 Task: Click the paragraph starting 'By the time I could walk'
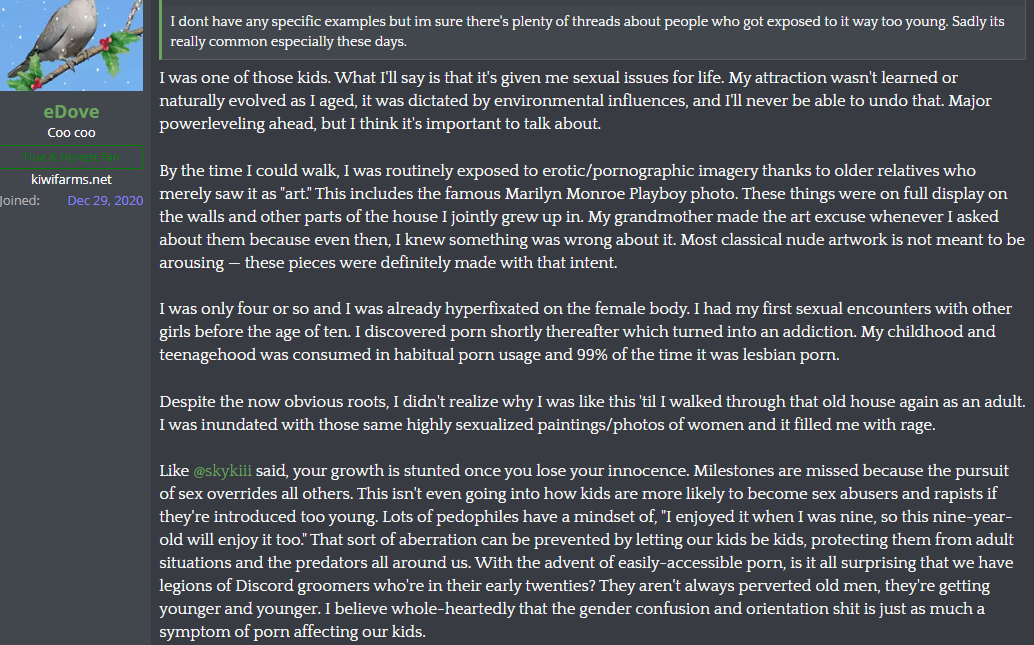click(x=590, y=217)
